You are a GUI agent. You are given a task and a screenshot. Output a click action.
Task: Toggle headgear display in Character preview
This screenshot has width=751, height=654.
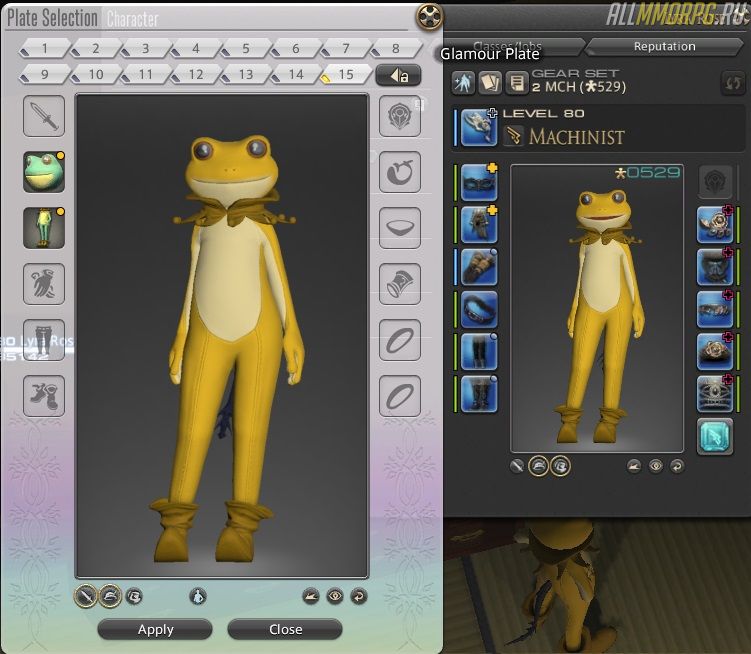coord(538,466)
